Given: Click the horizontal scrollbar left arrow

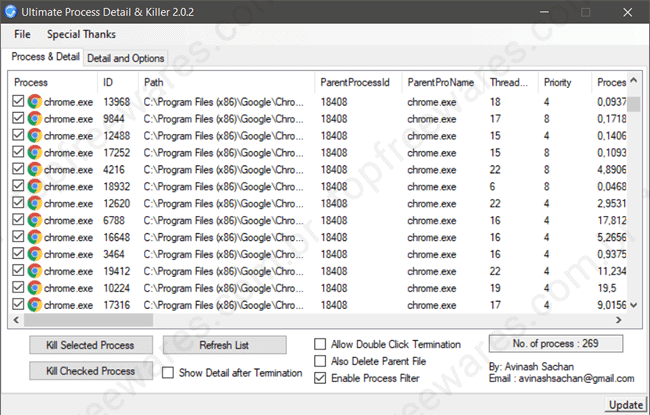Looking at the screenshot, I should coord(16,320).
